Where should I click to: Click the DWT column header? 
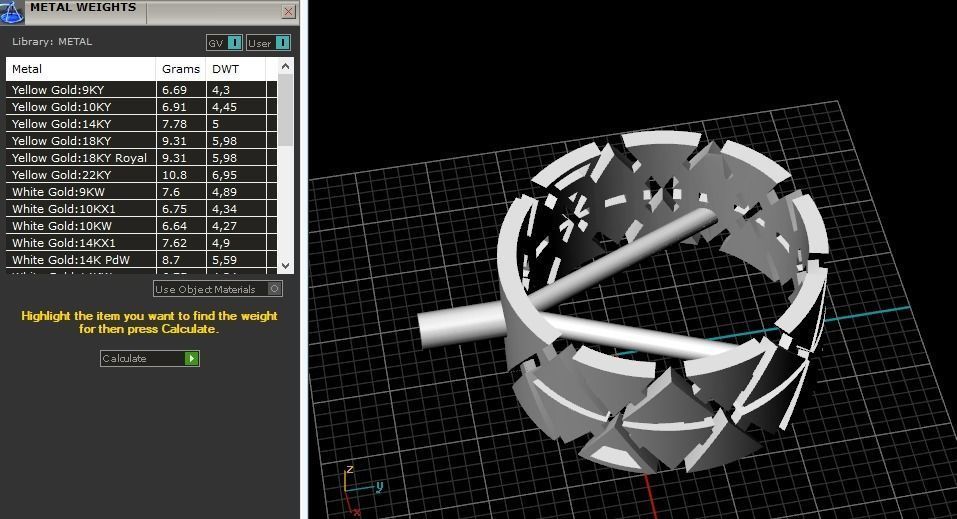coord(236,69)
